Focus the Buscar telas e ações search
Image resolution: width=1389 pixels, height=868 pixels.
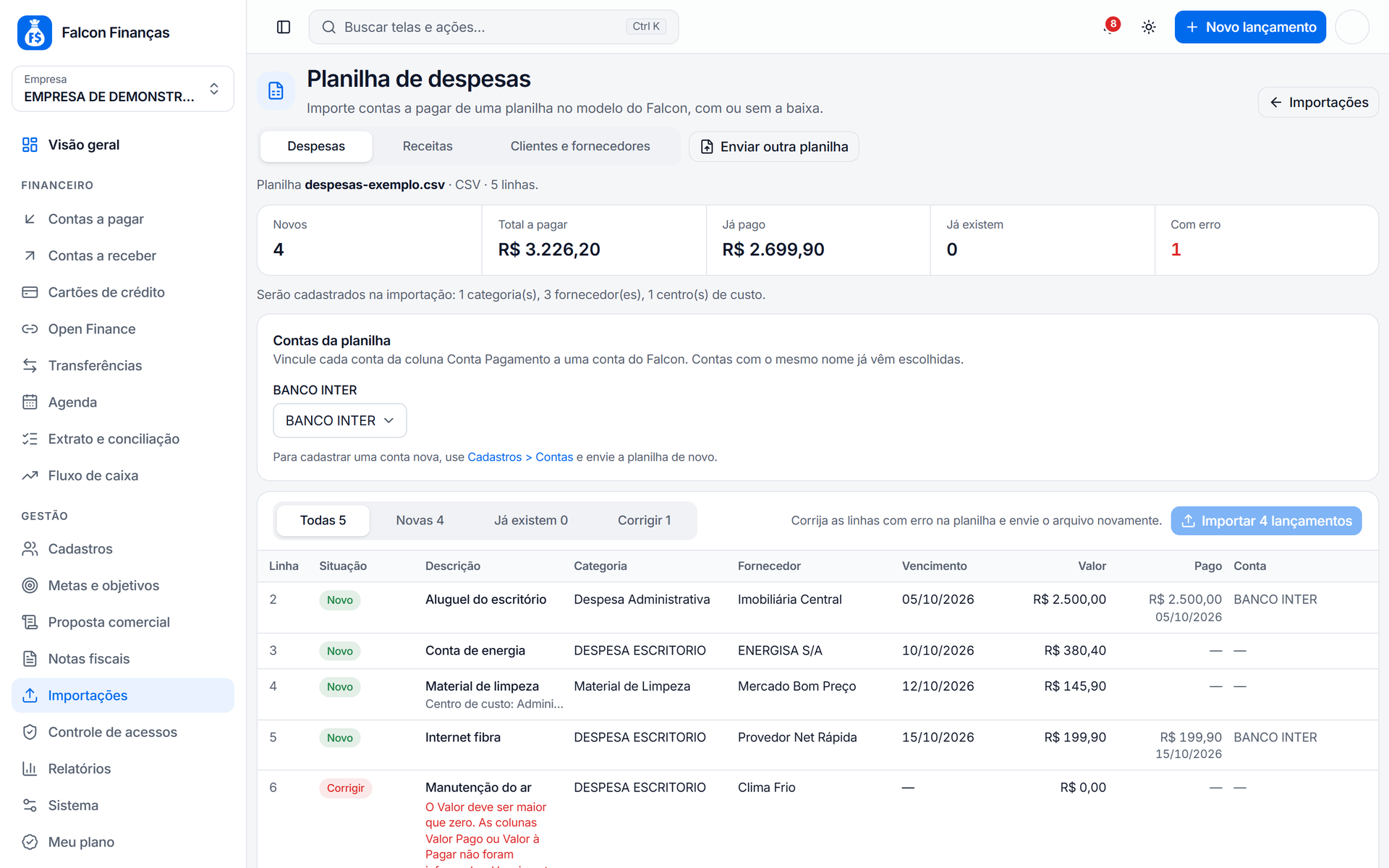pos(493,27)
